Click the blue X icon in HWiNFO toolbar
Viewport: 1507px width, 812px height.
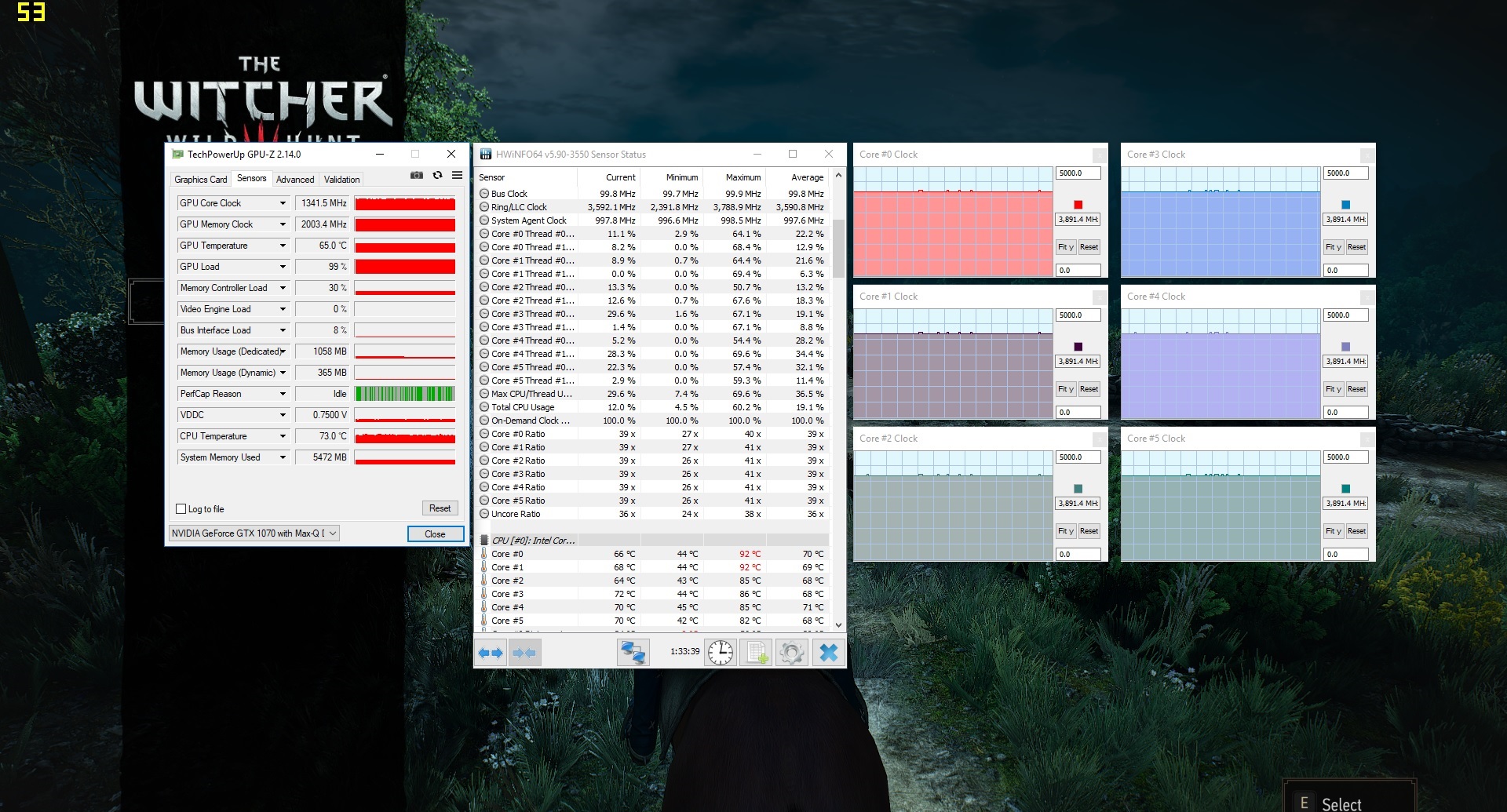828,652
